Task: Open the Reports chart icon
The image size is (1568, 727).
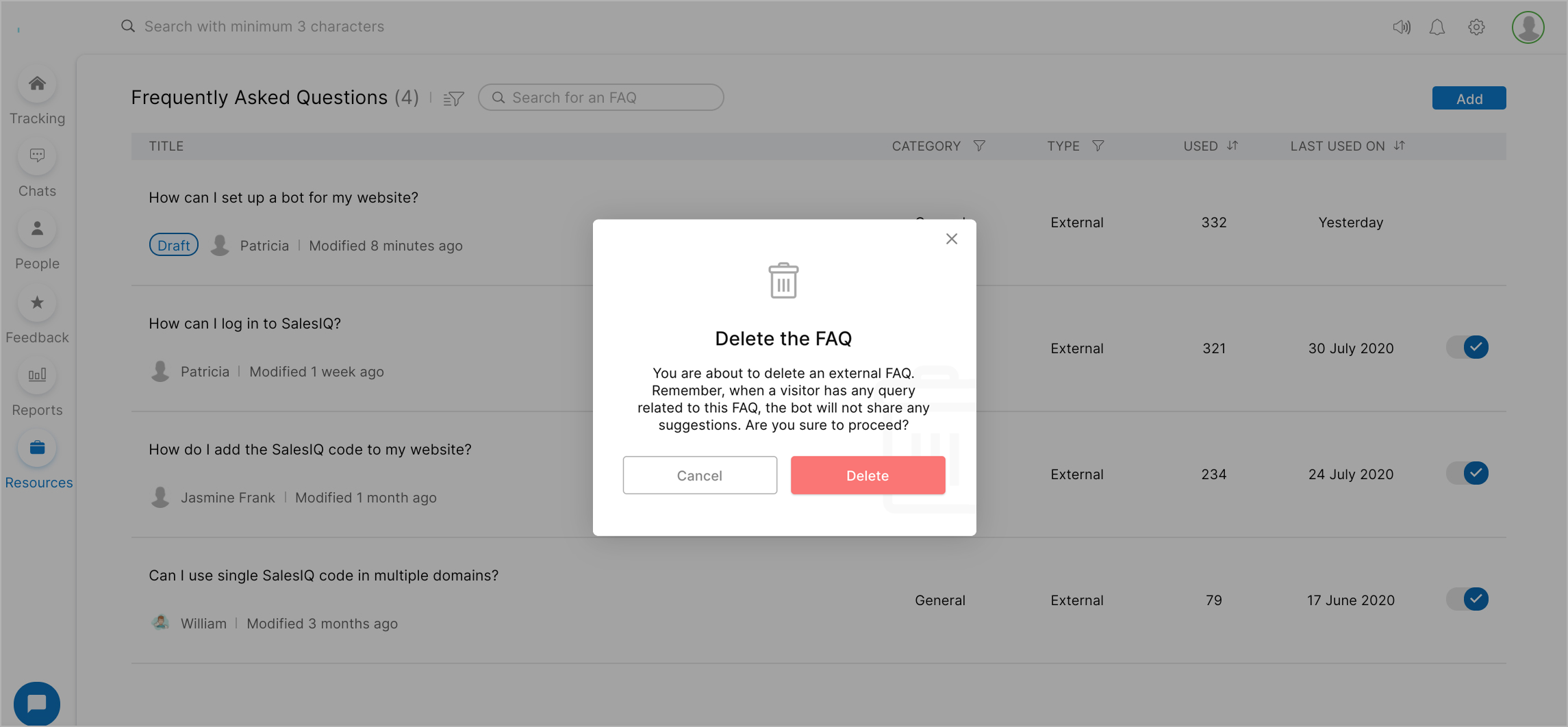Action: pos(37,375)
